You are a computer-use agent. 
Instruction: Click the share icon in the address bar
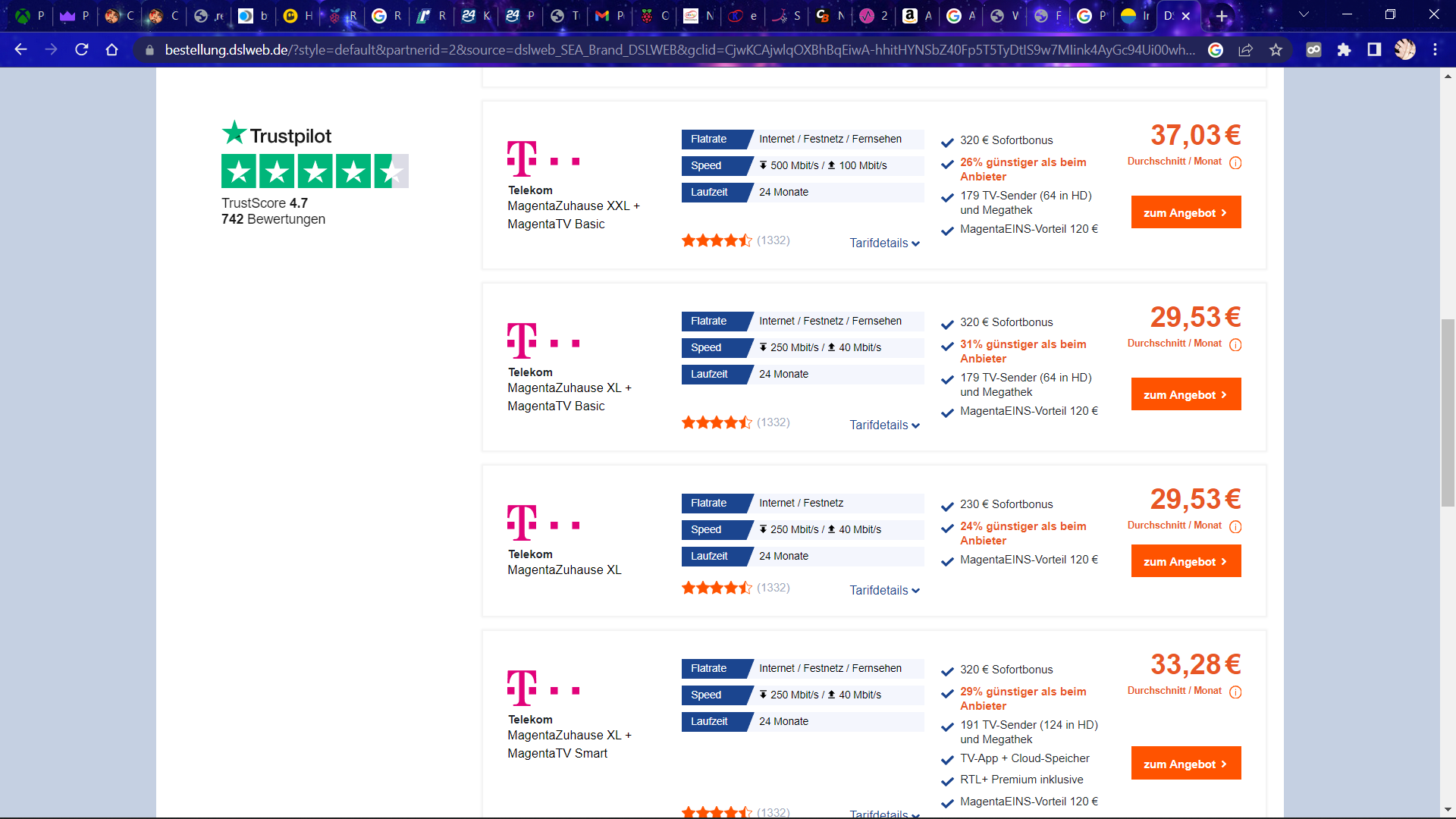point(1246,50)
